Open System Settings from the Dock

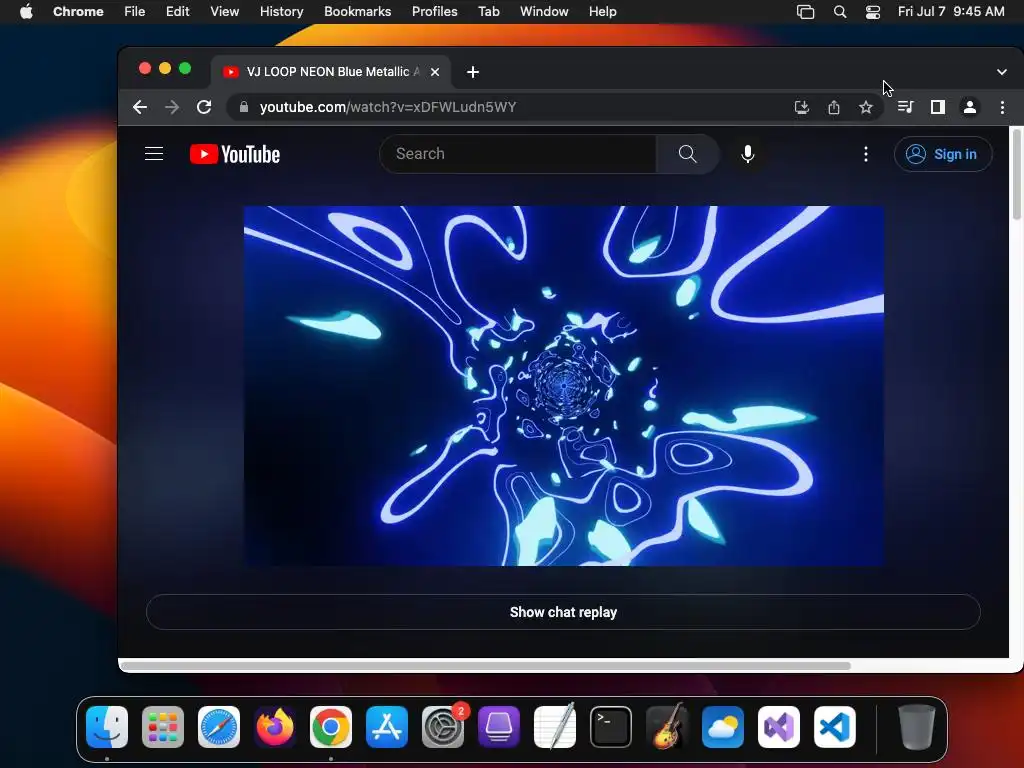pyautogui.click(x=443, y=727)
